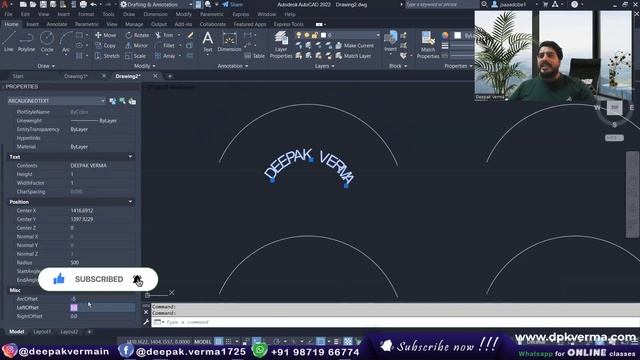Screen dimensions: 640x360
Task: Expand the Annotation panel dropdown
Action: (233, 66)
